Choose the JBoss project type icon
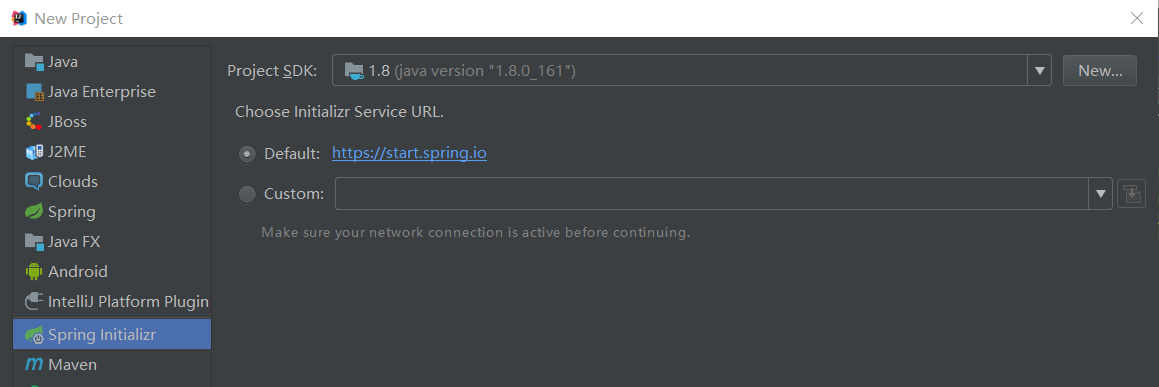Viewport: 1159px width, 387px height. (x=34, y=122)
